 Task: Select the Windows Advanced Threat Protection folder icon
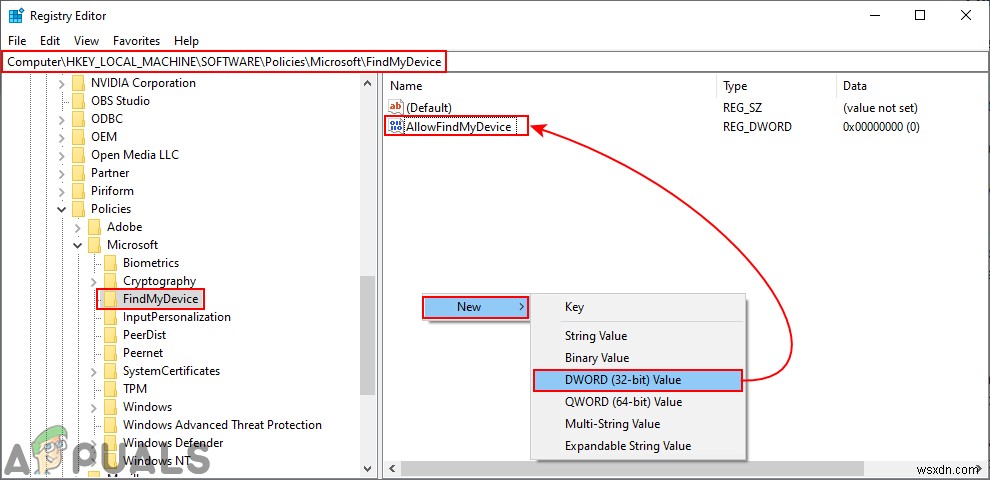tap(110, 425)
